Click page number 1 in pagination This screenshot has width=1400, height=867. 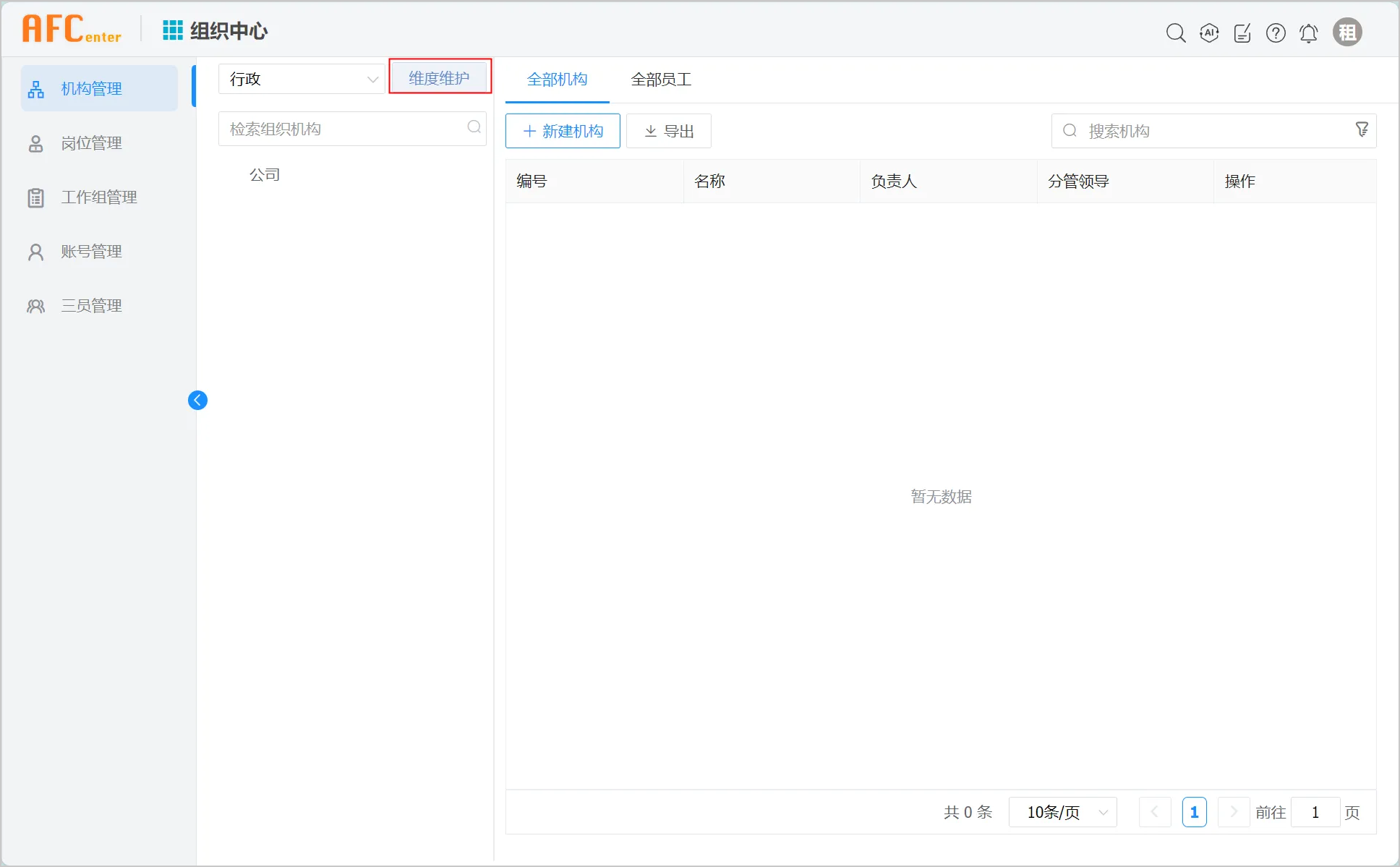pos(1194,812)
